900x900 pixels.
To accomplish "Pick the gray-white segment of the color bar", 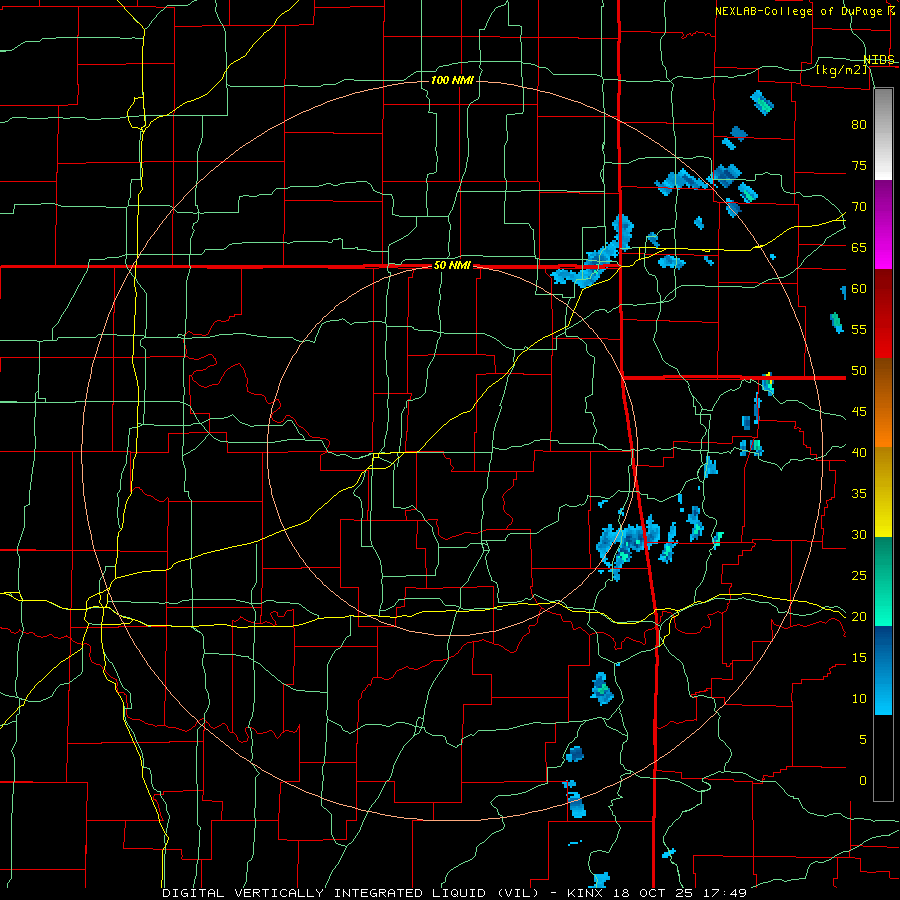I will (x=883, y=134).
